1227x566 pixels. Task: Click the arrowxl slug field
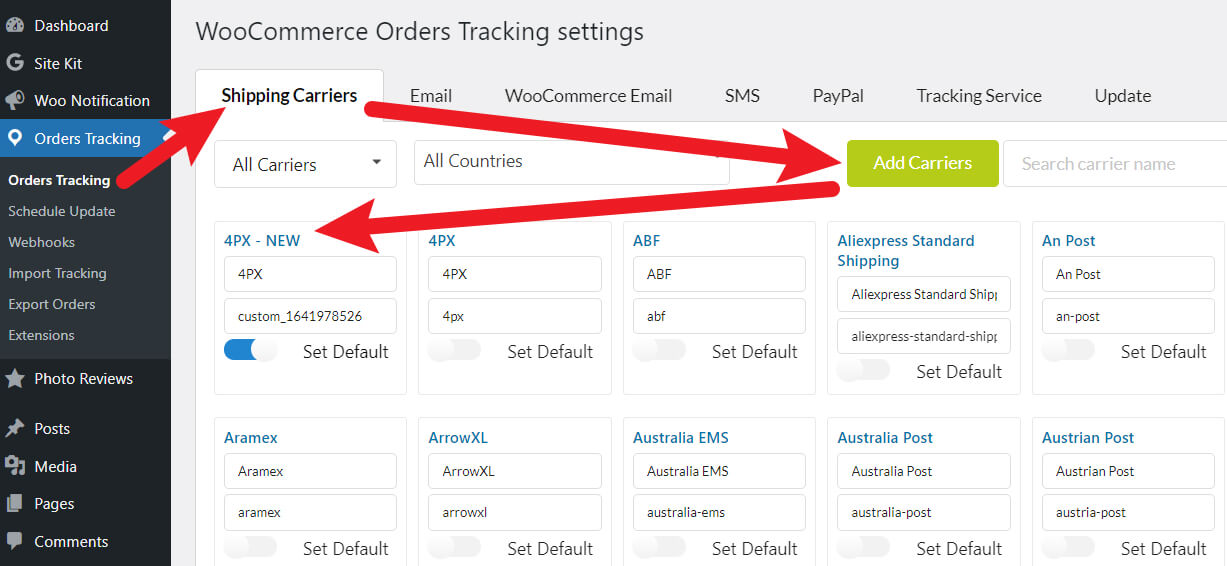click(515, 512)
